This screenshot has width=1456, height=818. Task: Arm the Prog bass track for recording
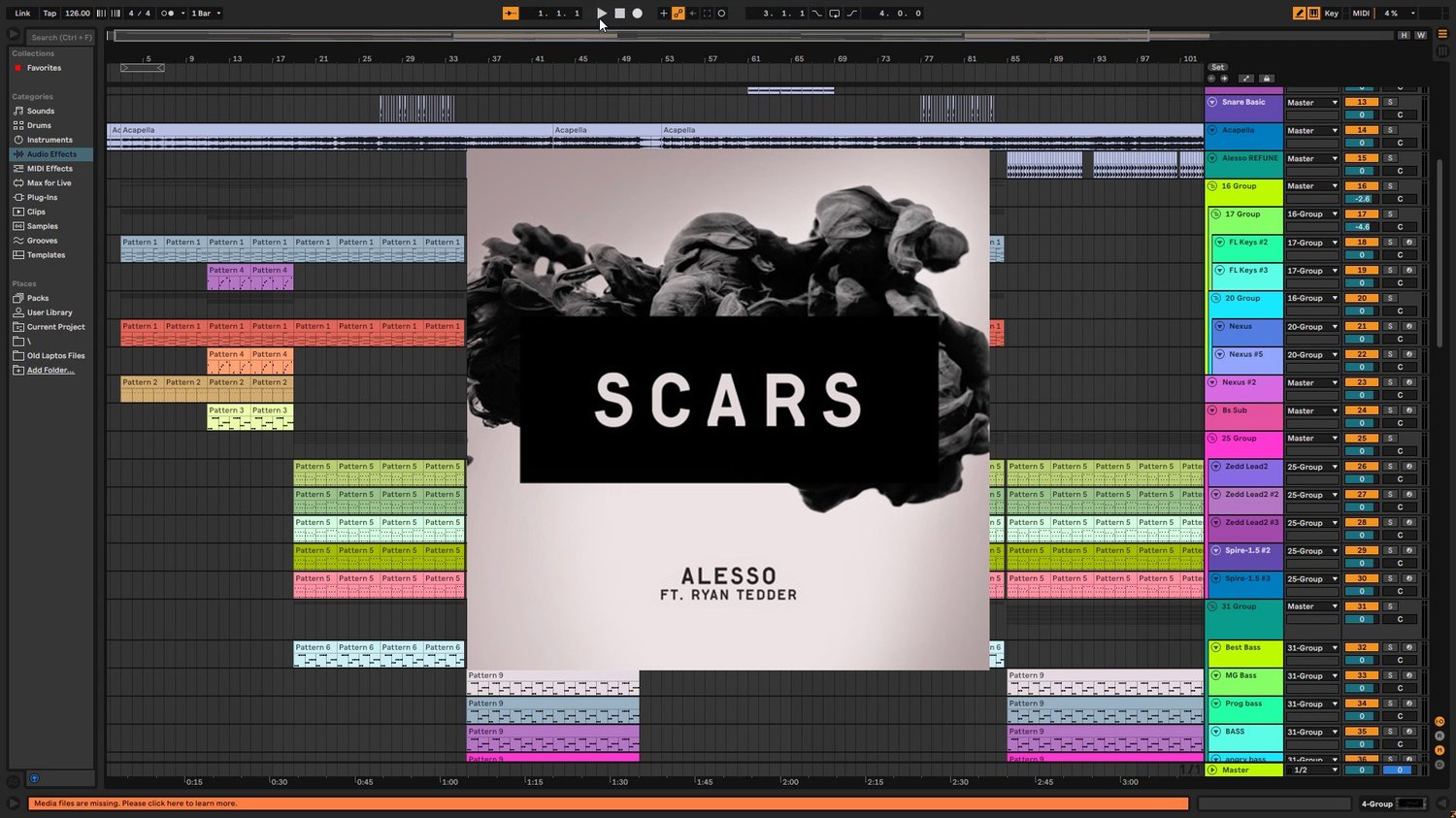point(1408,703)
